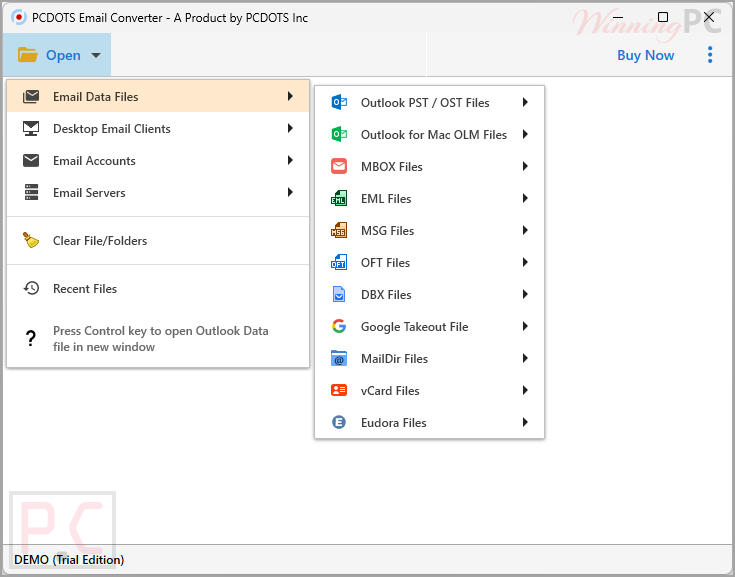Choose EML Files from submenu
735x577 pixels.
(429, 198)
